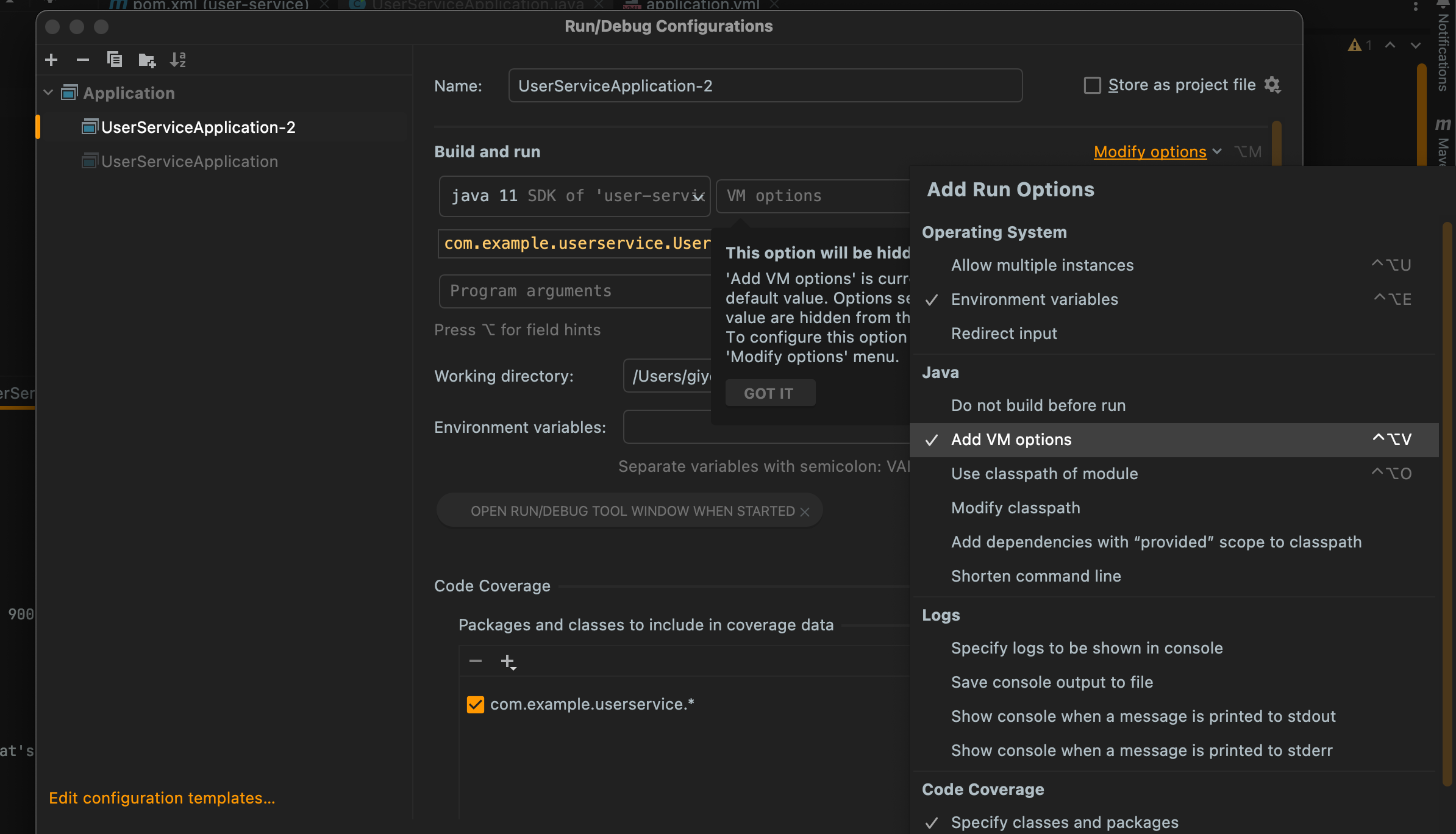Viewport: 1456px width, 834px height.
Task: Toggle Environment variables run option
Action: tap(1174, 299)
